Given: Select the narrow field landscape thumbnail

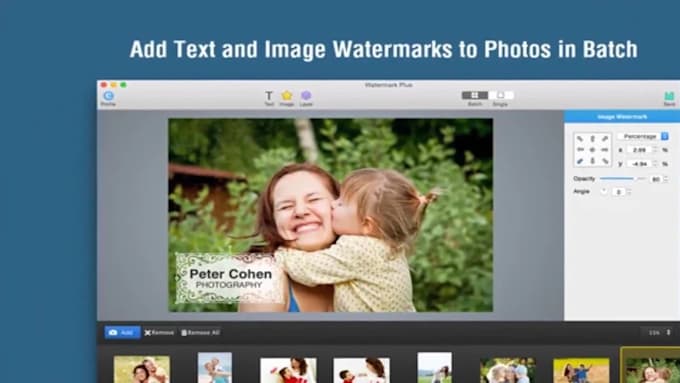Looking at the screenshot, I should [434, 367].
